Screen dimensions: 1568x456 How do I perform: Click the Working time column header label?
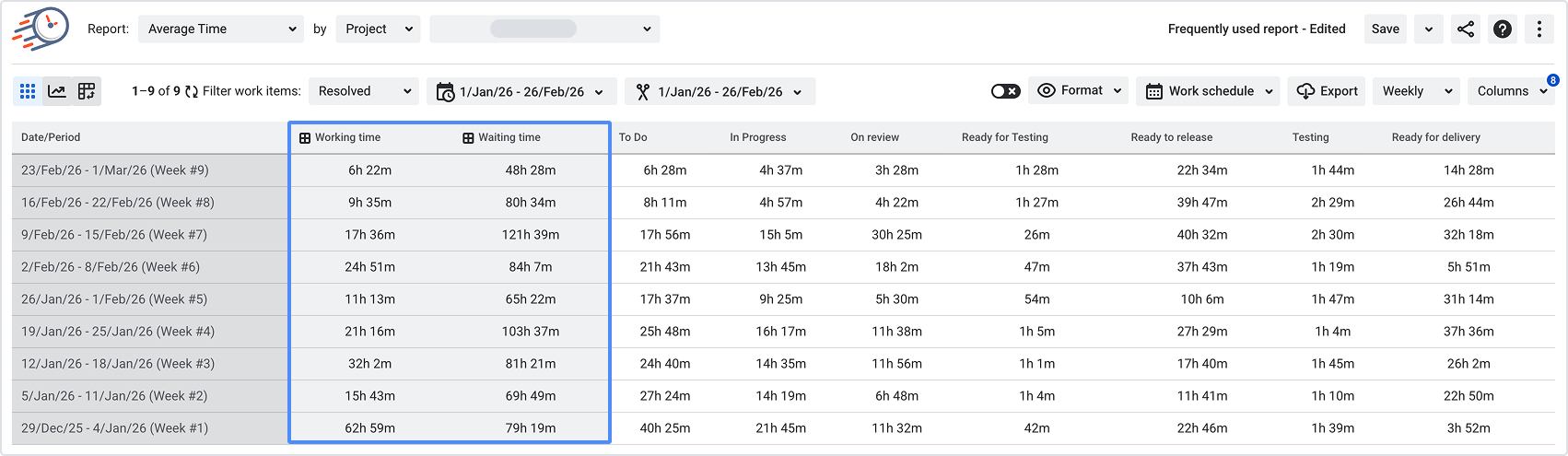pos(347,137)
